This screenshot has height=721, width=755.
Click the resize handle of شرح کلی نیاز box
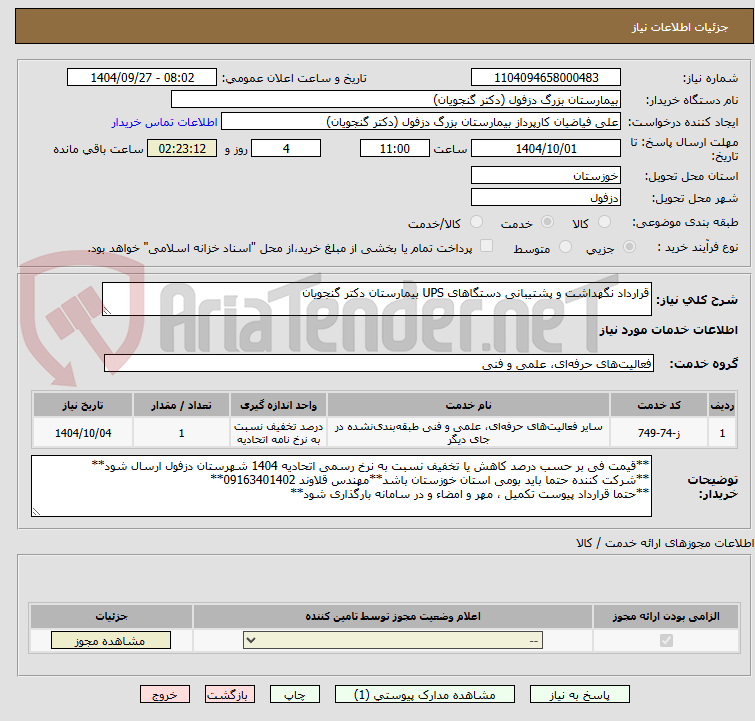(107, 311)
